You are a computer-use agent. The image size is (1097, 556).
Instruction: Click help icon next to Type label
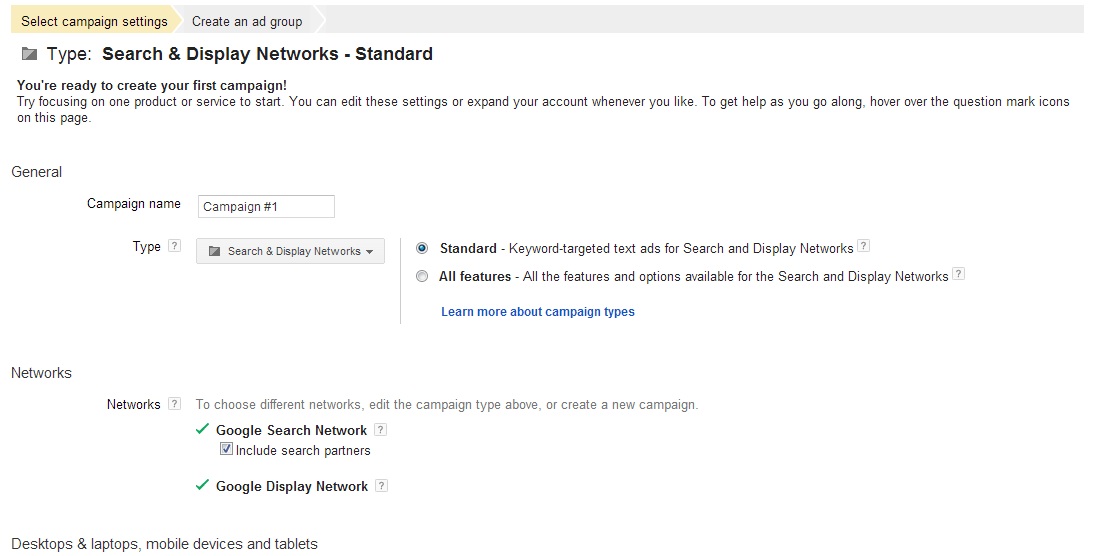(175, 246)
